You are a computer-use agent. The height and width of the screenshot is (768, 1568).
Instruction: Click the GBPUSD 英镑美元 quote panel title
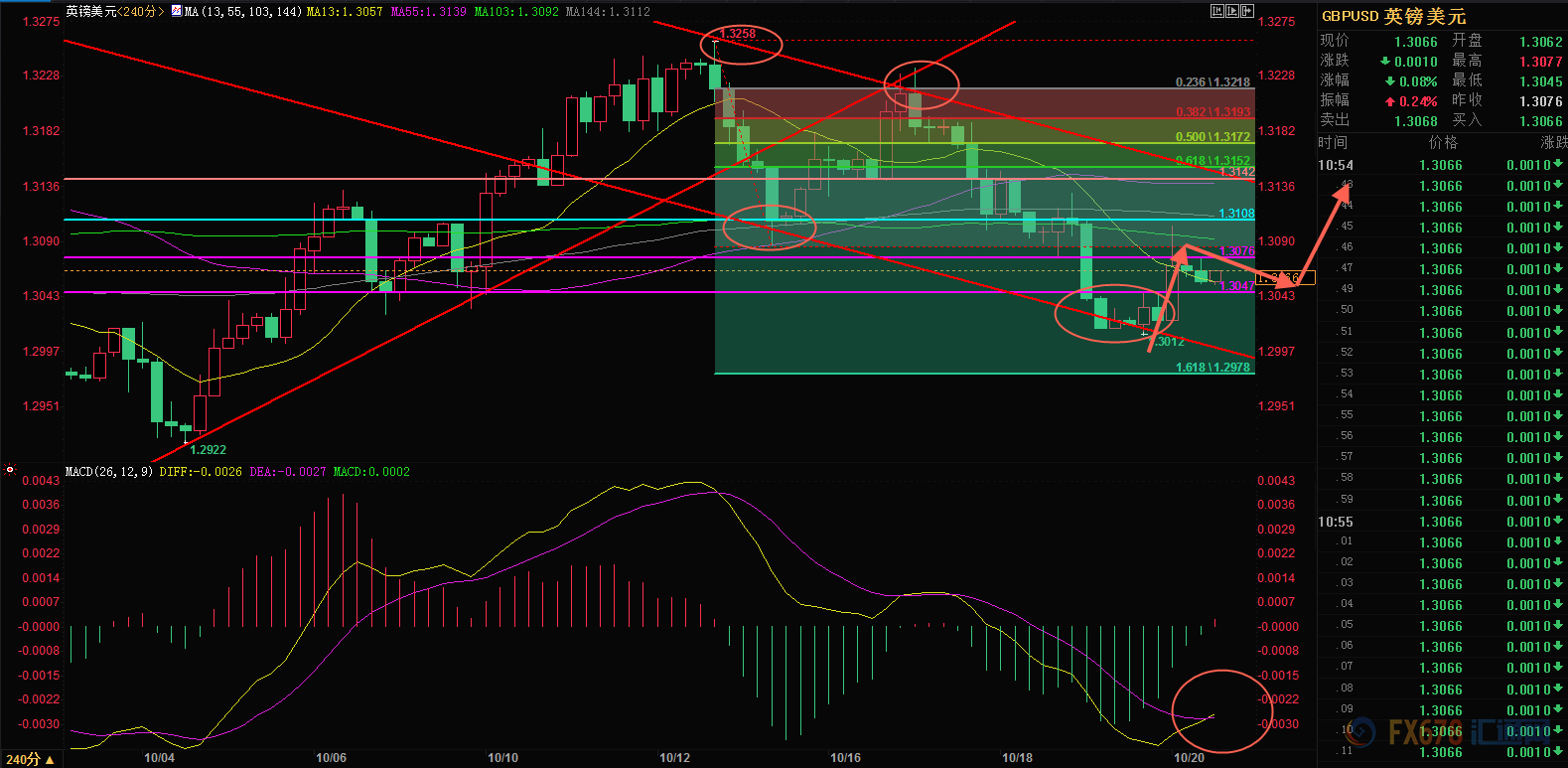click(1393, 17)
